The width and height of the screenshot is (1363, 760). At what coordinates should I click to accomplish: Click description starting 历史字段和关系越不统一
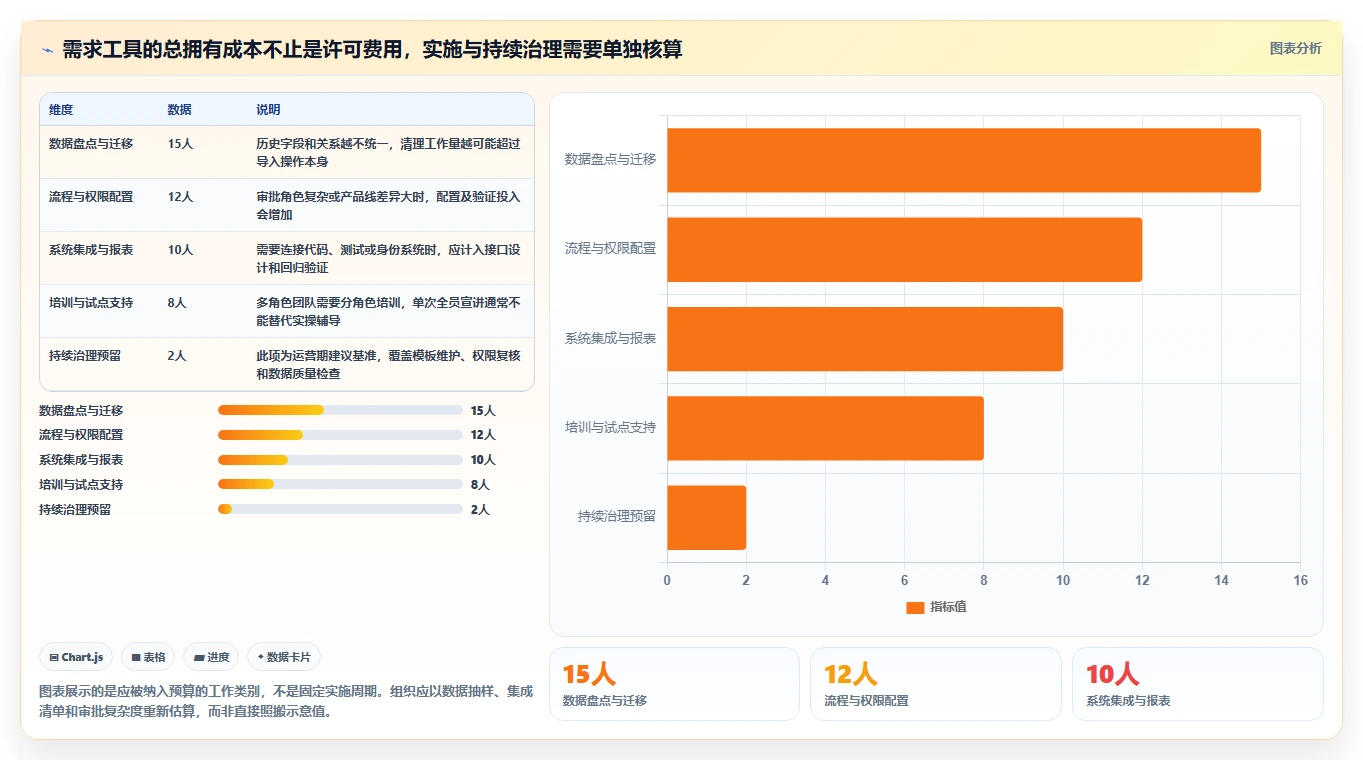coord(388,153)
